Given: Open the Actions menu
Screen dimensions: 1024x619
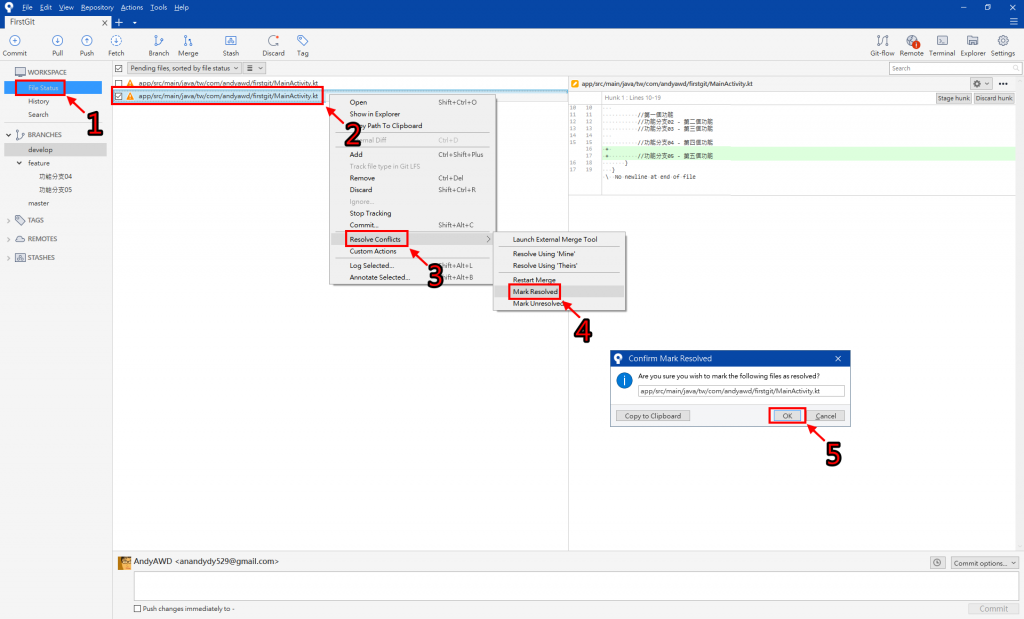Looking at the screenshot, I should coord(131,7).
